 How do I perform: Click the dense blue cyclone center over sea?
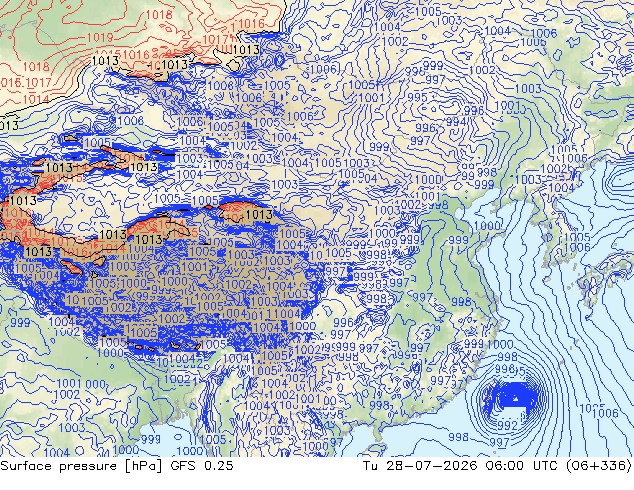tap(516, 398)
